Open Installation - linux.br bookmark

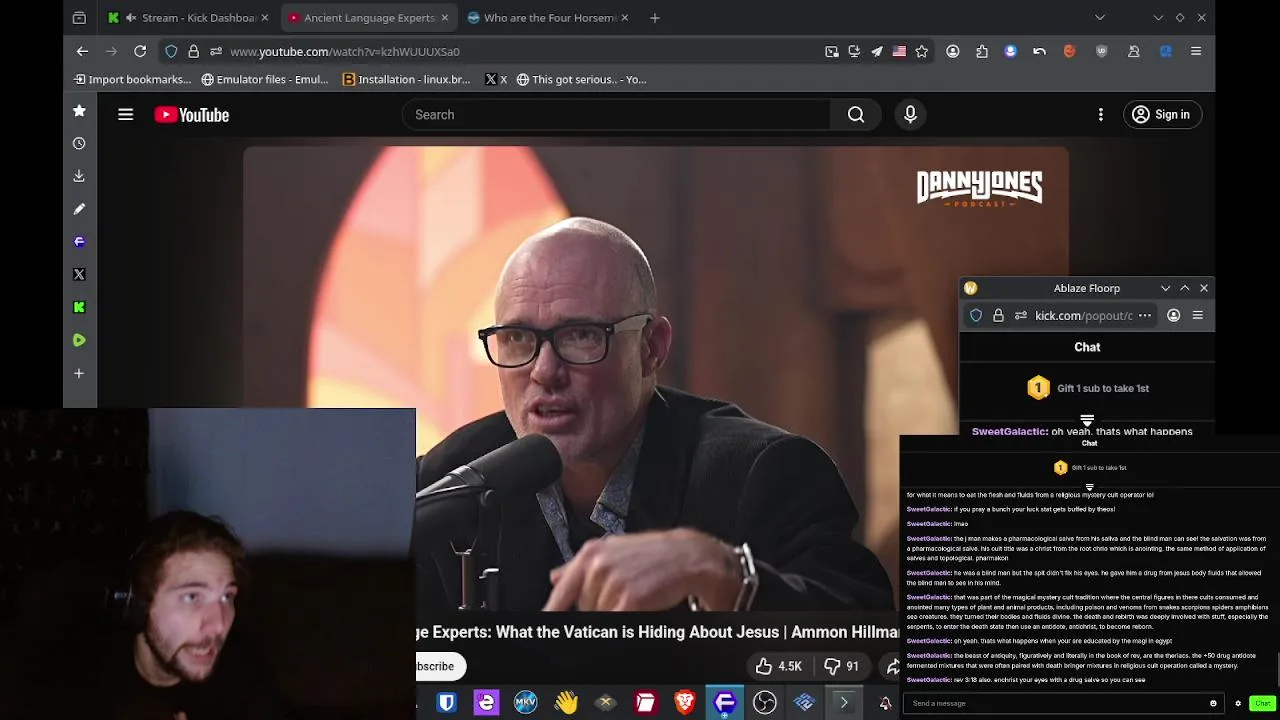pyautogui.click(x=407, y=79)
